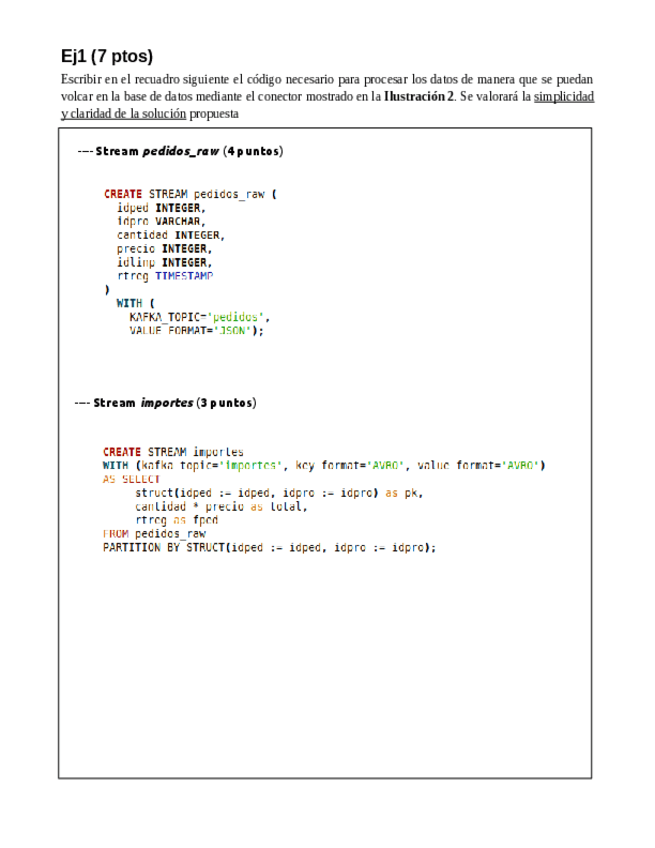Screen dimensions: 655x848
Task: Click the VALUE_FORMAT='JSON' line
Action: (x=196, y=330)
